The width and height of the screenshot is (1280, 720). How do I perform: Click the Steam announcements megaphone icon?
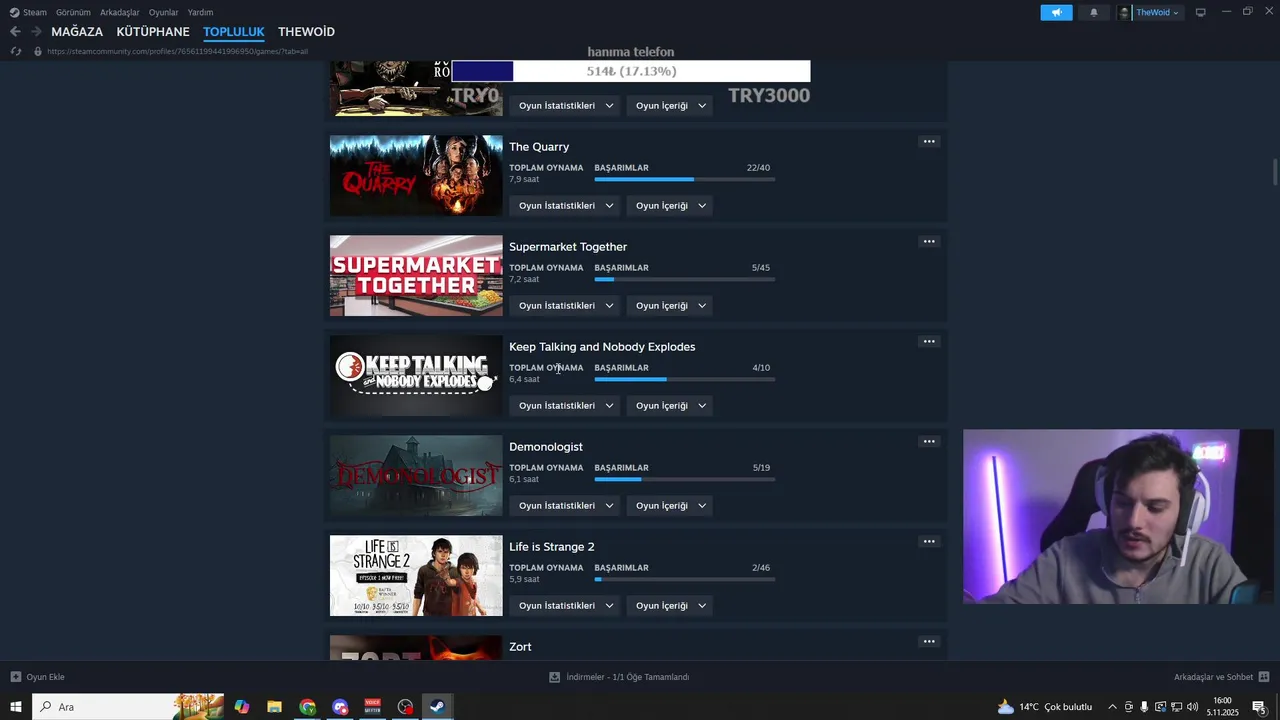coord(1056,12)
